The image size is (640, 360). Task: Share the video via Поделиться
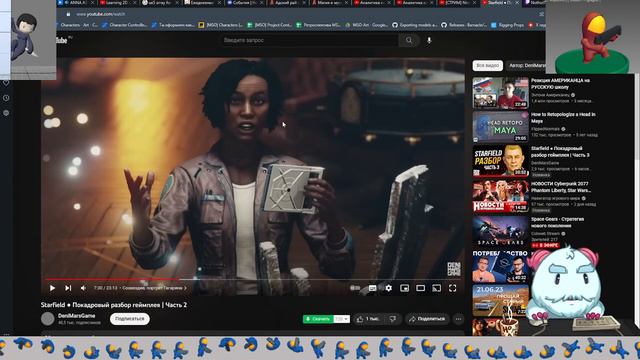(x=427, y=319)
